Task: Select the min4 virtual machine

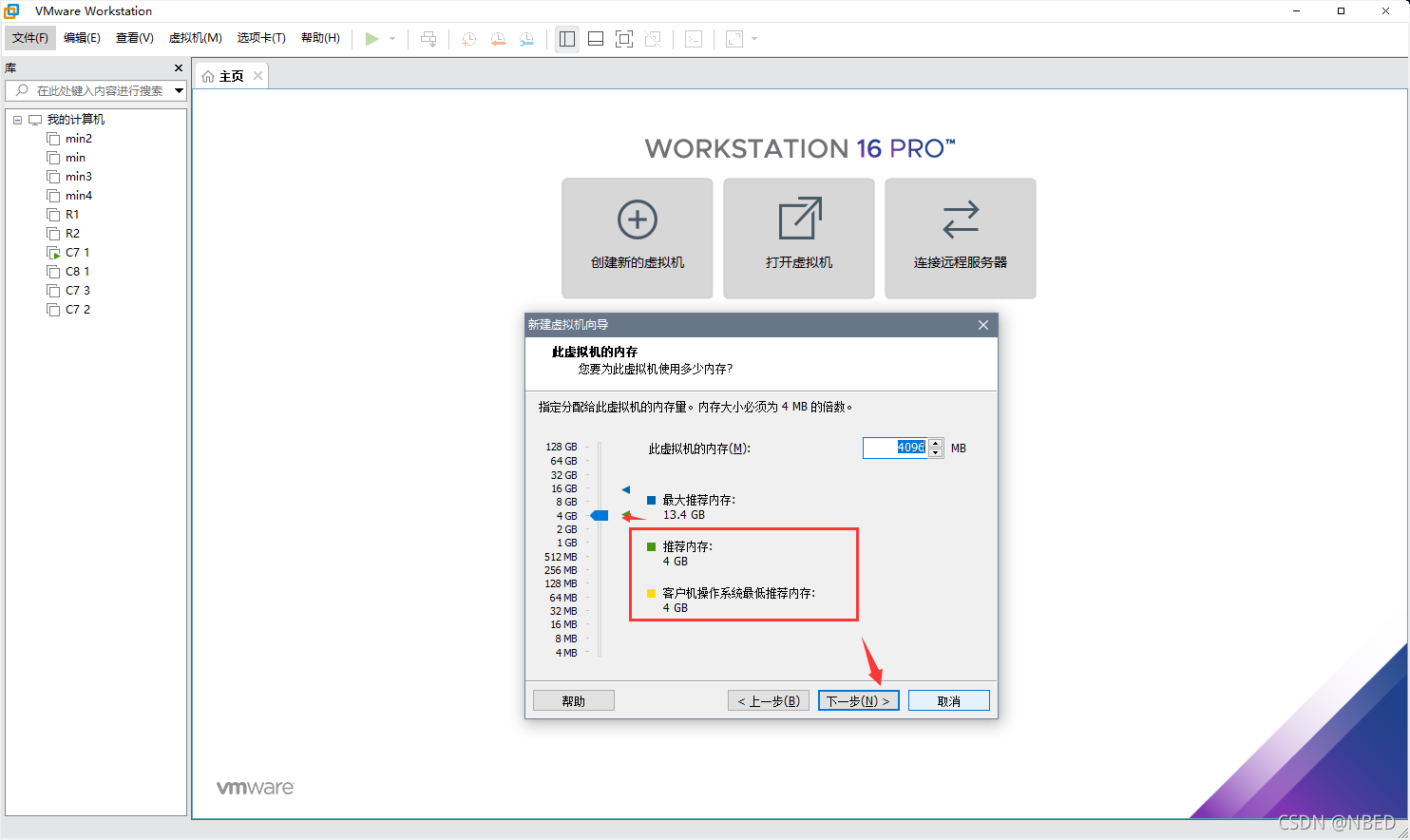Action: (79, 196)
